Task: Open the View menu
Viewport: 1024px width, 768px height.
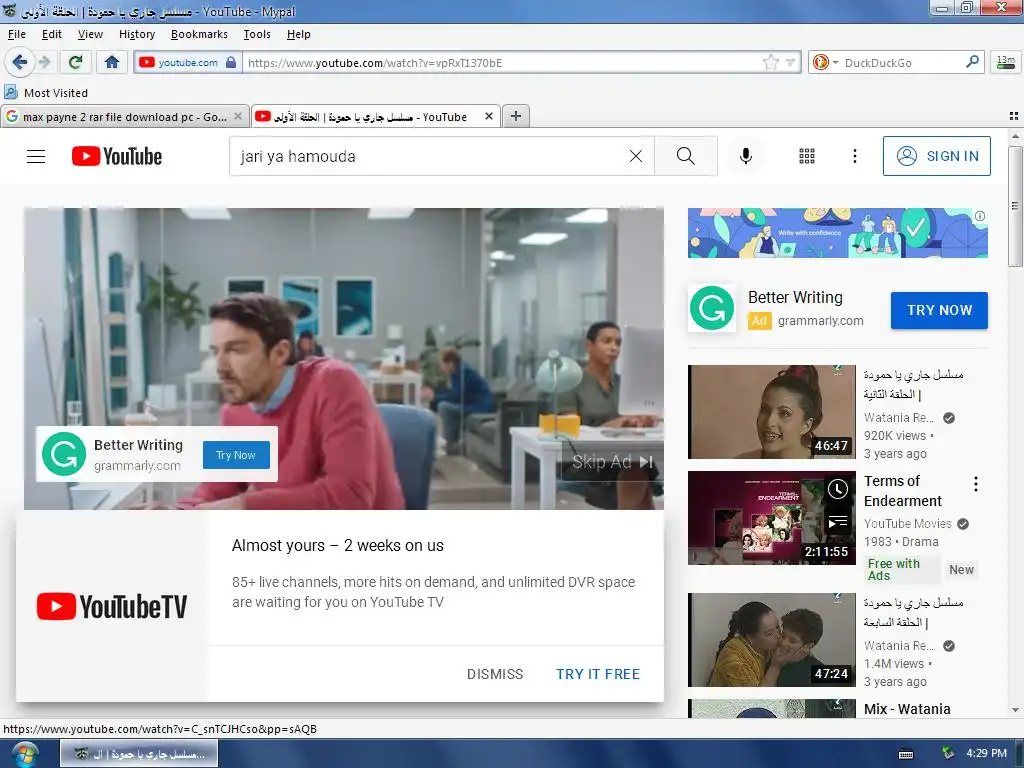Action: tap(90, 34)
